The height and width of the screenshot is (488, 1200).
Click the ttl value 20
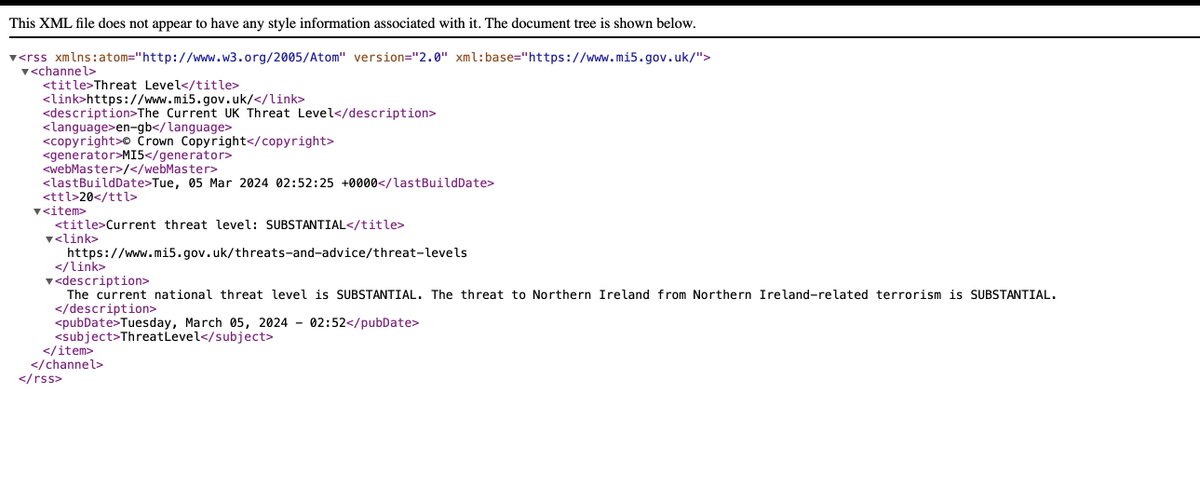86,198
